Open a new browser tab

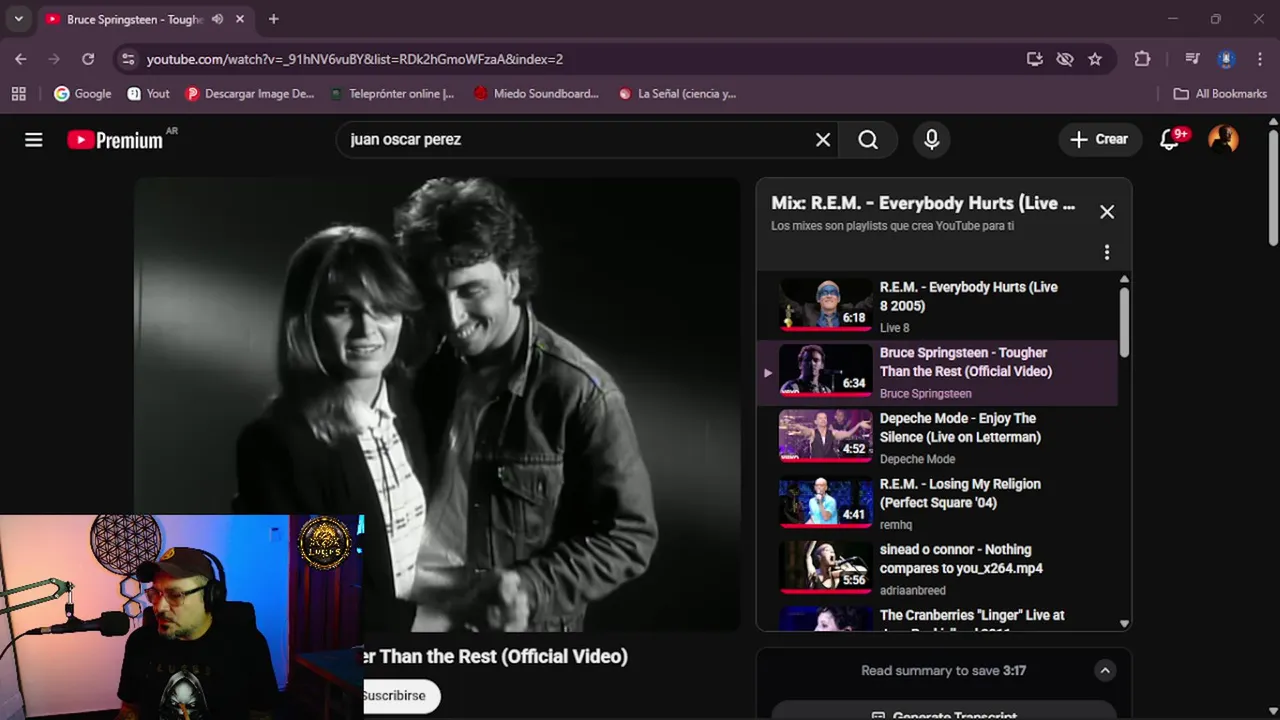(x=273, y=19)
